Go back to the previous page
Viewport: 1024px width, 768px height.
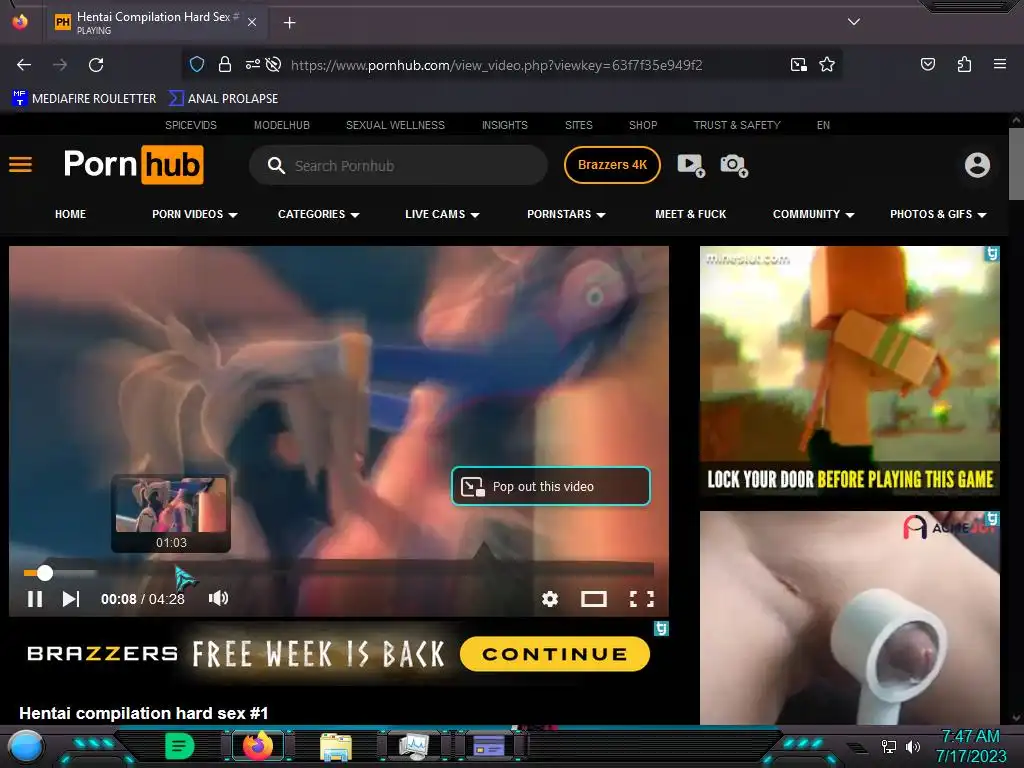click(x=24, y=65)
